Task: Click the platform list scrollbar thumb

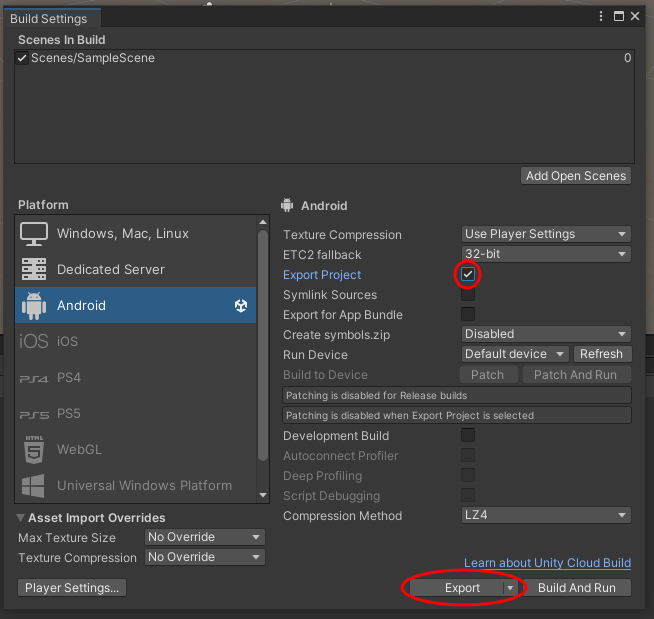Action: (x=263, y=345)
